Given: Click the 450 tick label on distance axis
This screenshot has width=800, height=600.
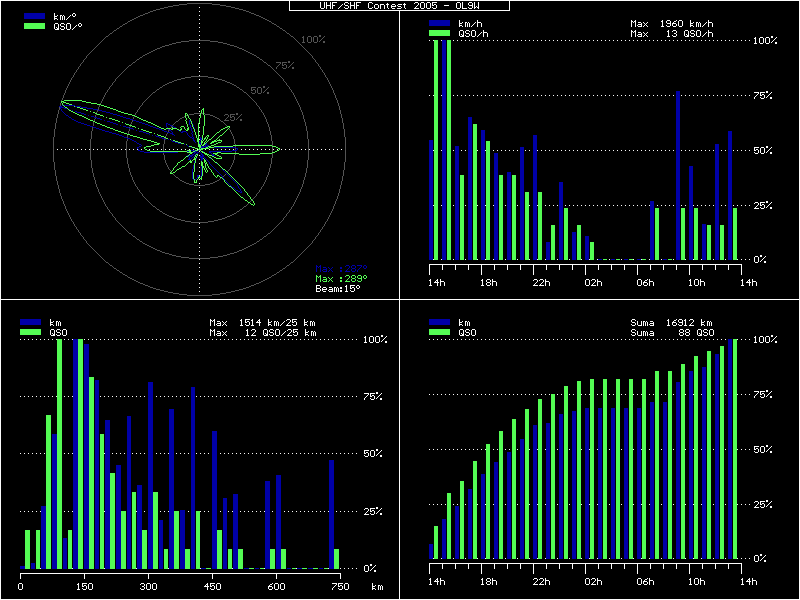Looking at the screenshot, I should click(213, 587).
